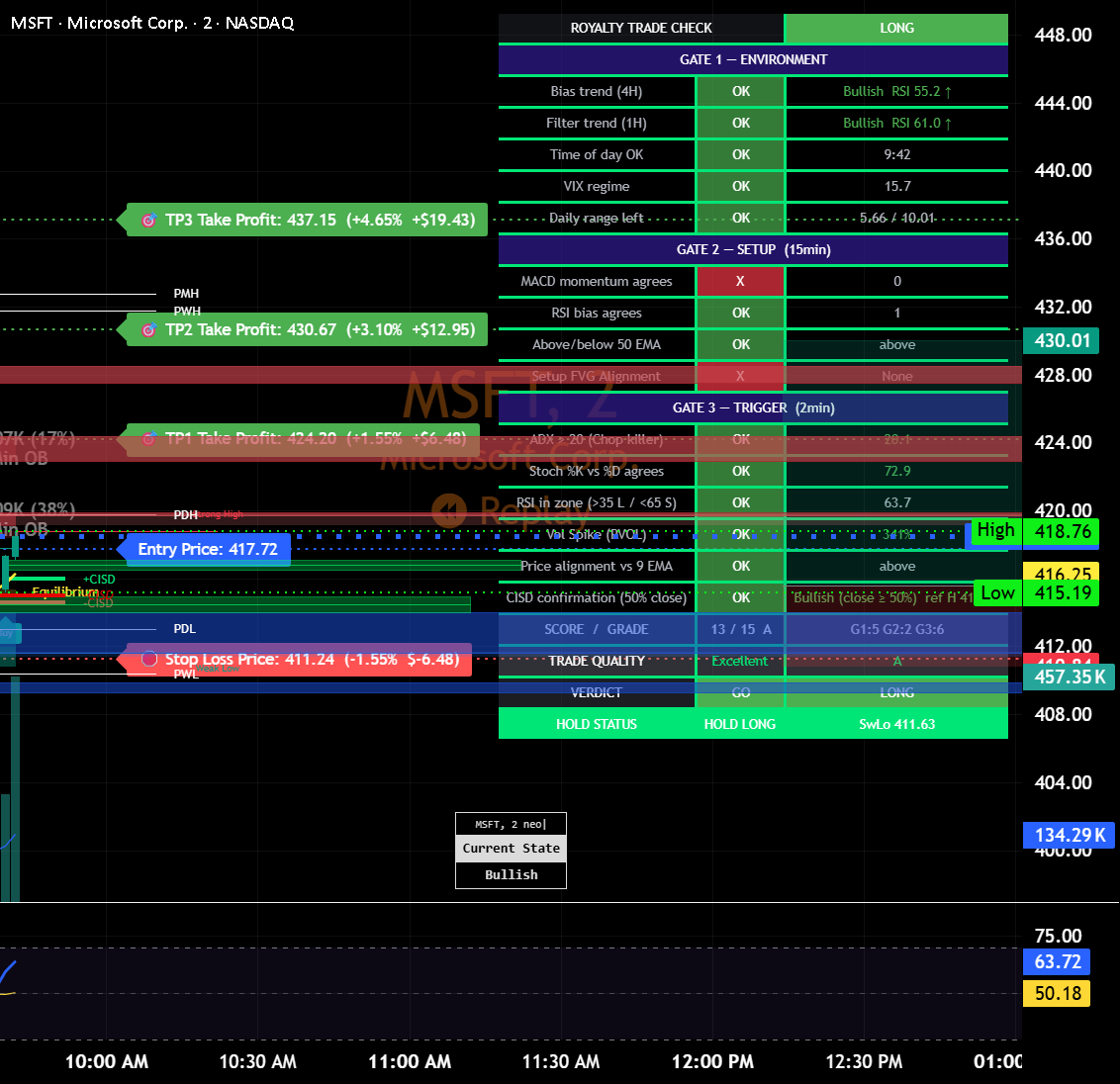
Task: Click the Time of day value 9:42
Action: (x=897, y=154)
